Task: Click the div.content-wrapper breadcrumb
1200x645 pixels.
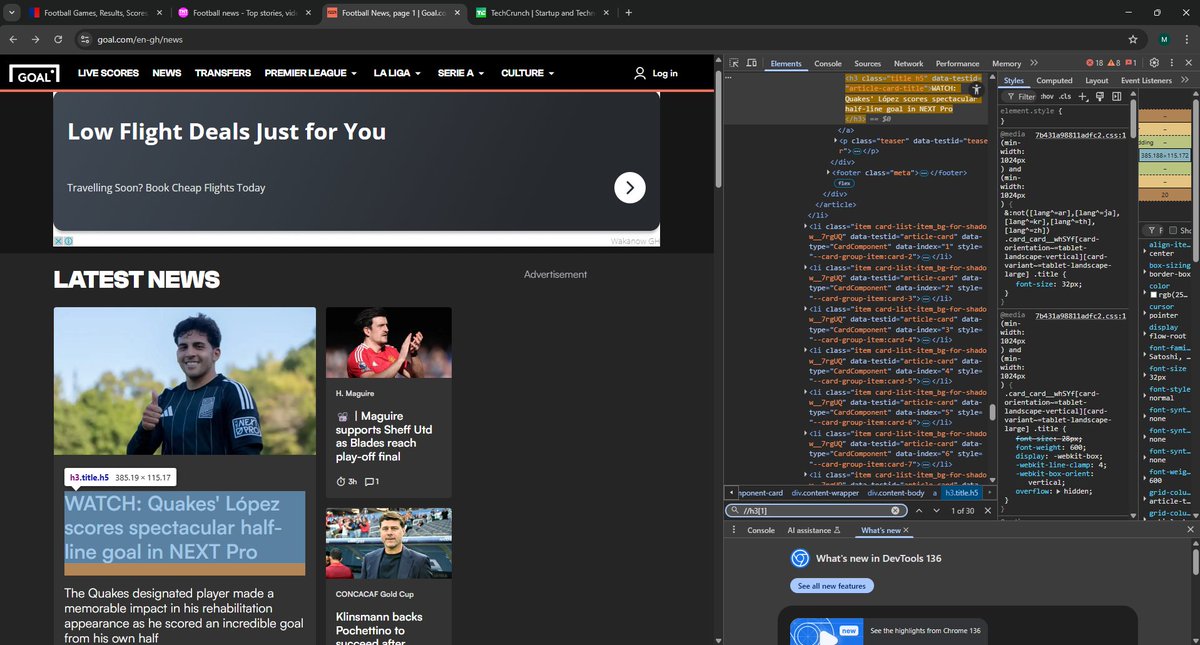Action: pyautogui.click(x=824, y=493)
